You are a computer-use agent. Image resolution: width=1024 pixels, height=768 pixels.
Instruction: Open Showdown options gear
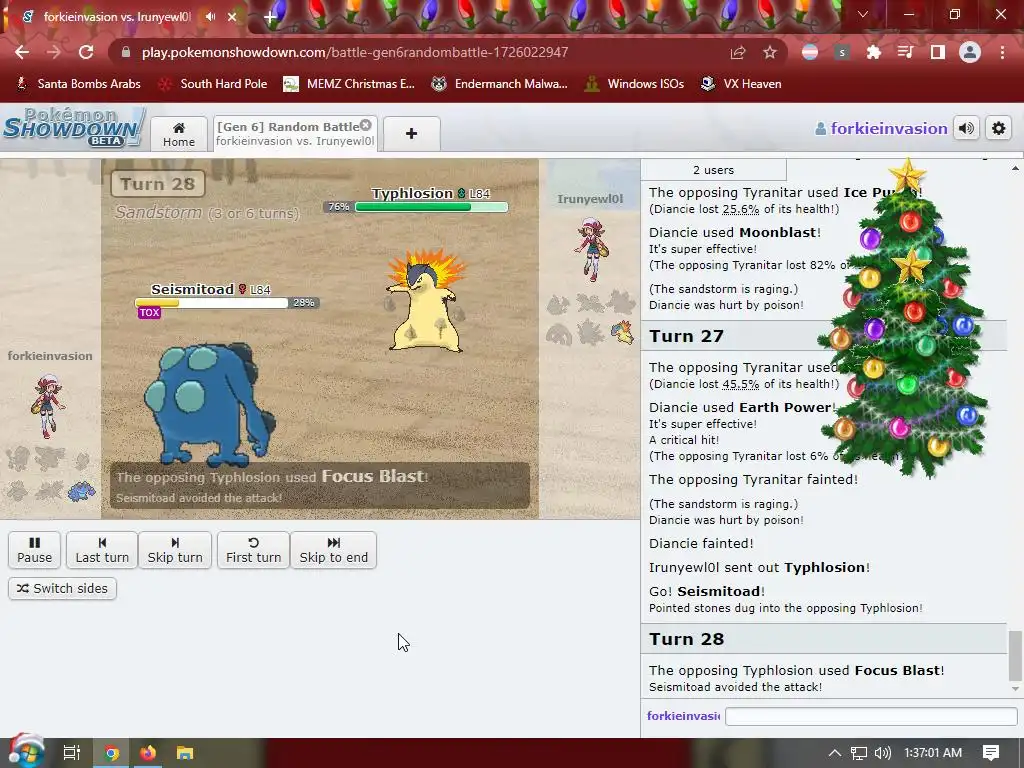click(999, 129)
